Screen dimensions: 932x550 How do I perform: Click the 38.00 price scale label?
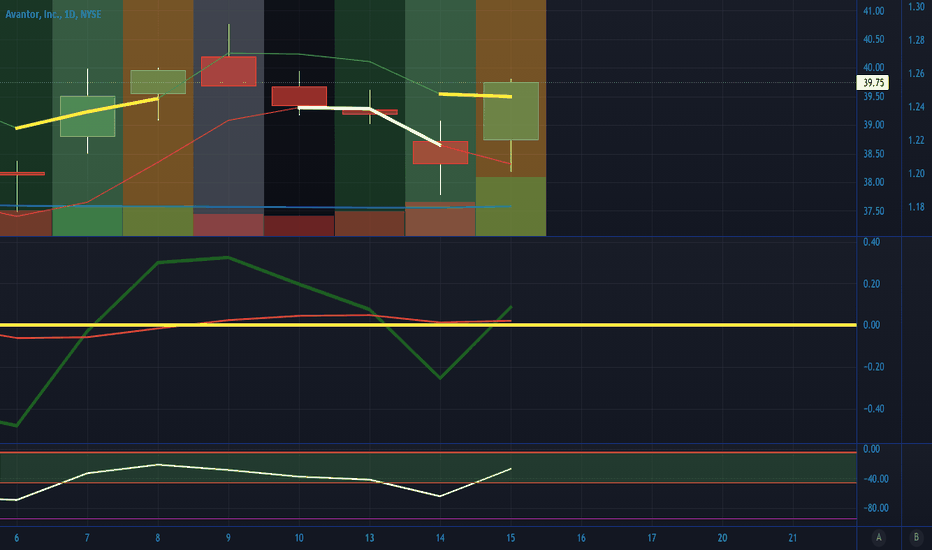(874, 183)
